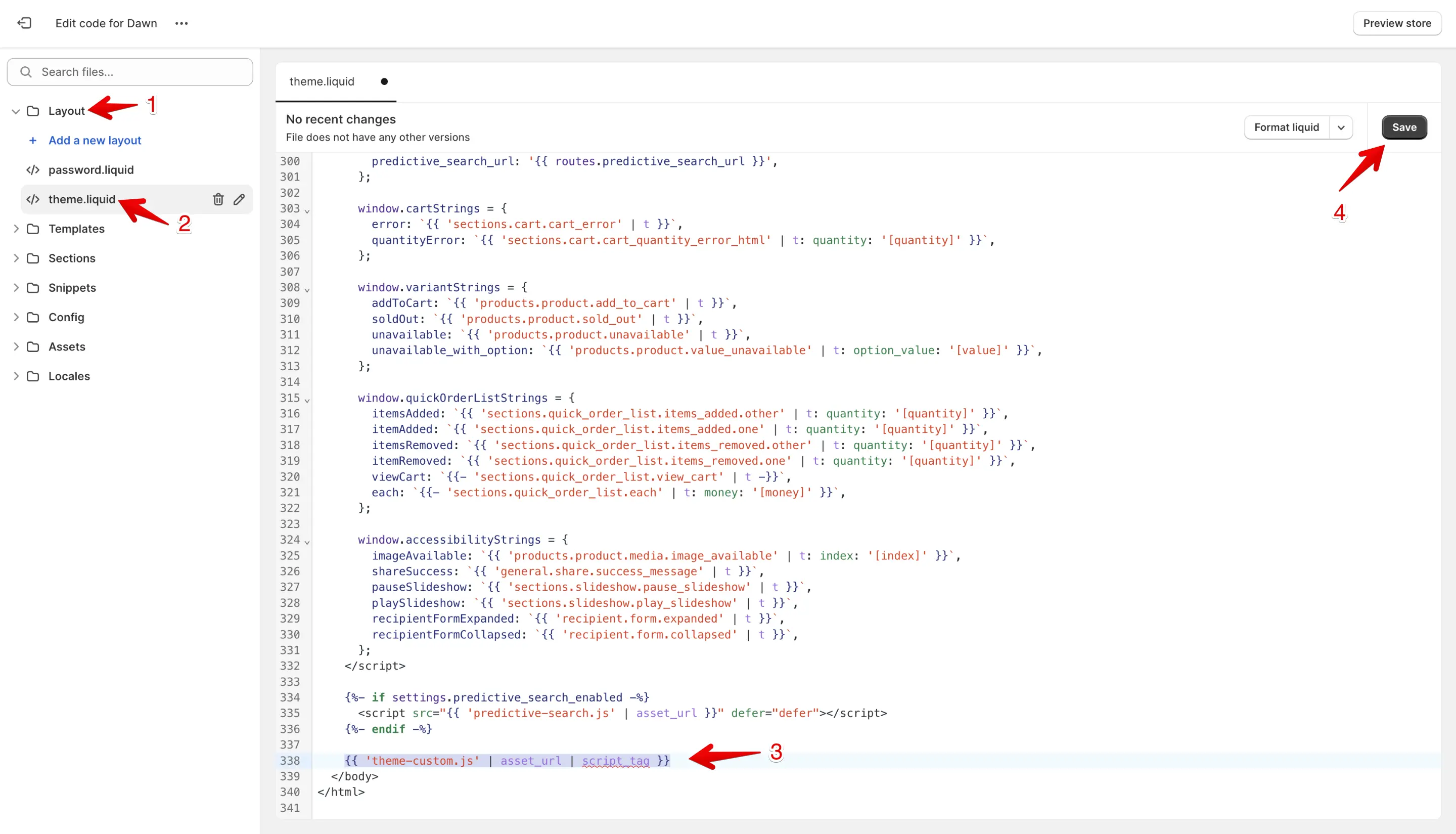Fold code block at line 308
Viewport: 1456px width, 834px height.
click(307, 290)
